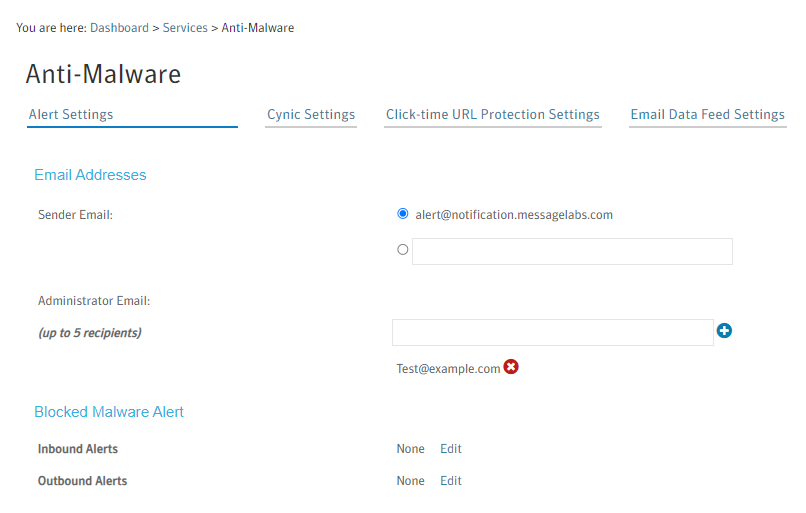Viewport: 806px width, 513px height.
Task: Click the custom sender email text field
Action: click(x=572, y=251)
